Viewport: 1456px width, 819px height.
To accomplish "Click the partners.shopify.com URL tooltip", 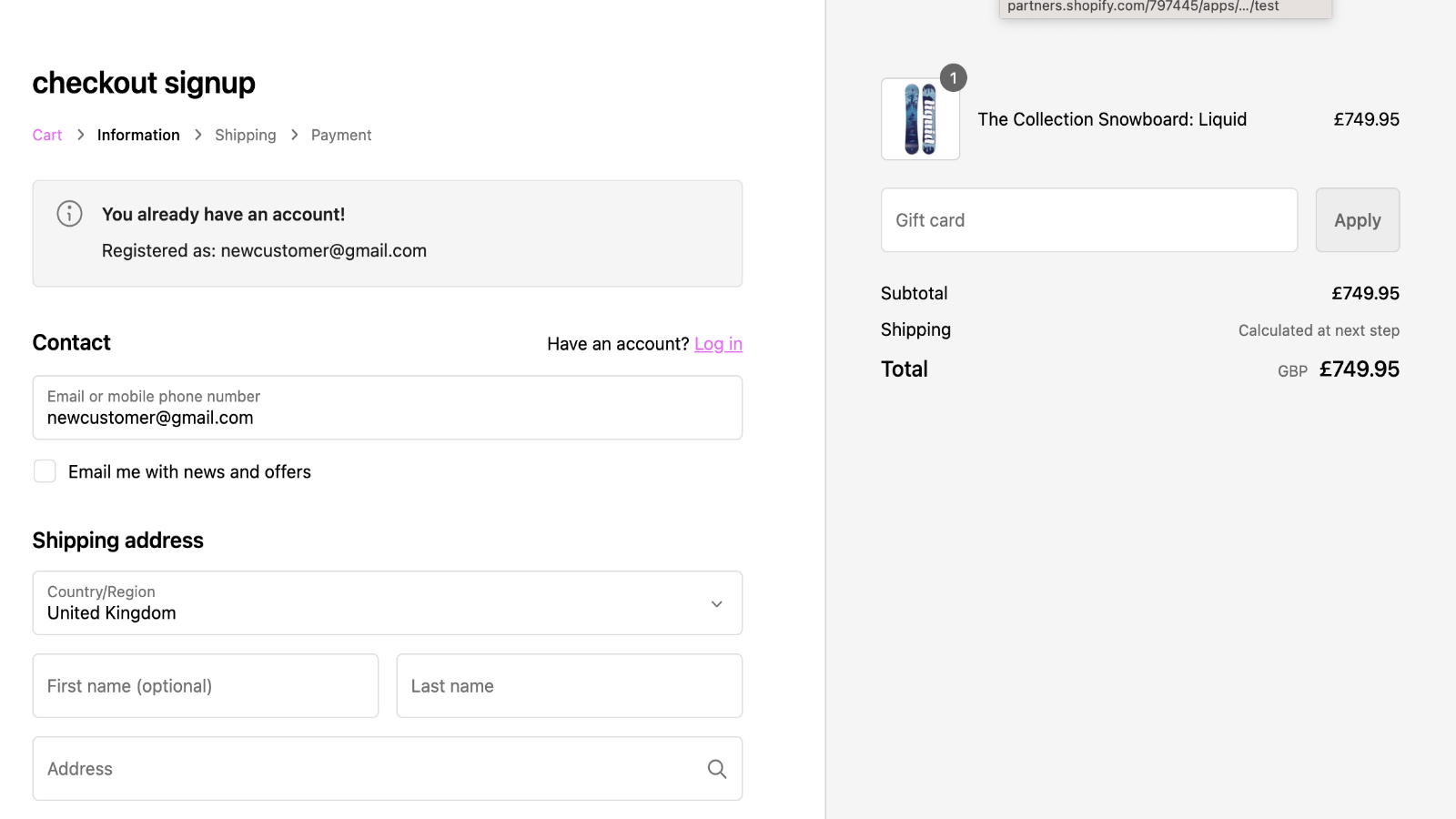I will click(x=1165, y=6).
